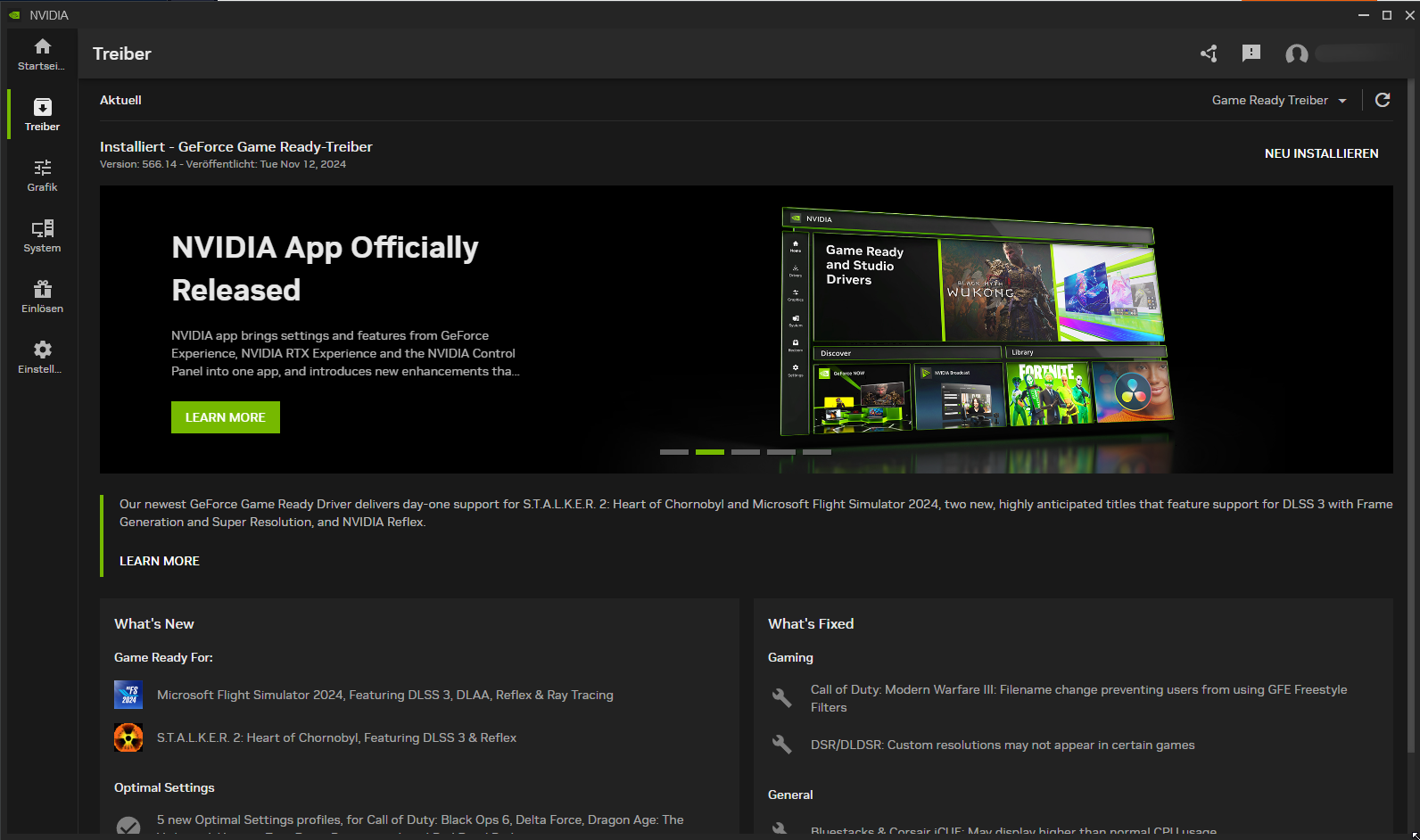Open the user account avatar
This screenshot has height=840, width=1420.
tap(1296, 54)
